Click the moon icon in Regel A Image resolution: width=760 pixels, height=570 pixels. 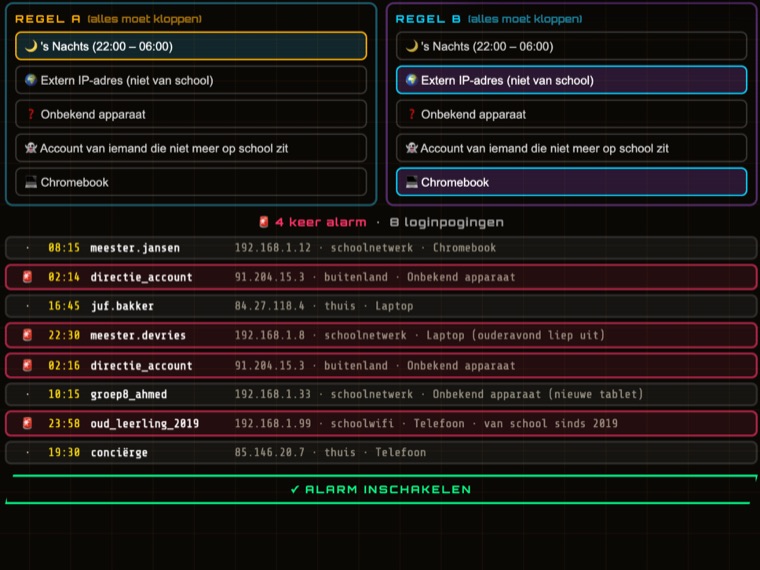[31, 46]
